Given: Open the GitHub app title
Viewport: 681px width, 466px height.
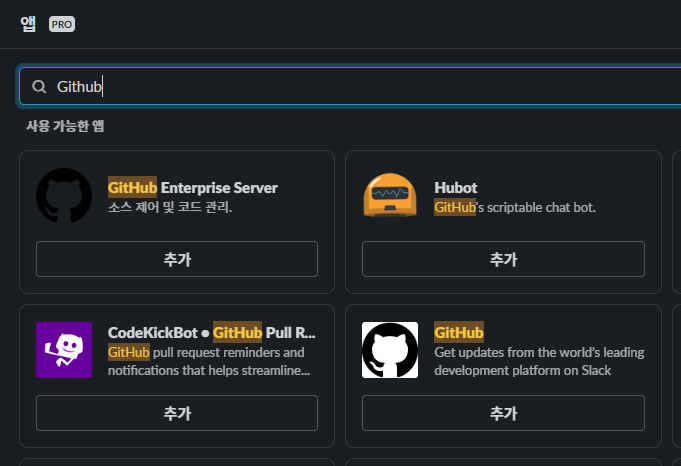Looking at the screenshot, I should tap(459, 333).
